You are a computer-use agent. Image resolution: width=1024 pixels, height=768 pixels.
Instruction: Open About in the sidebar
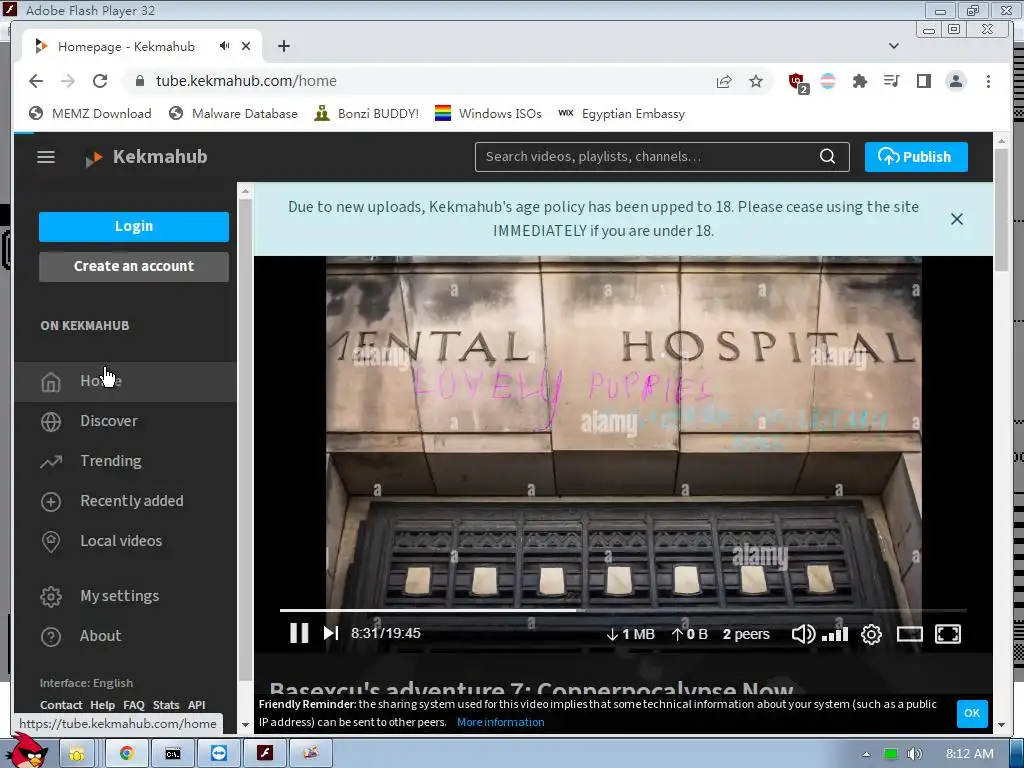coord(125,636)
